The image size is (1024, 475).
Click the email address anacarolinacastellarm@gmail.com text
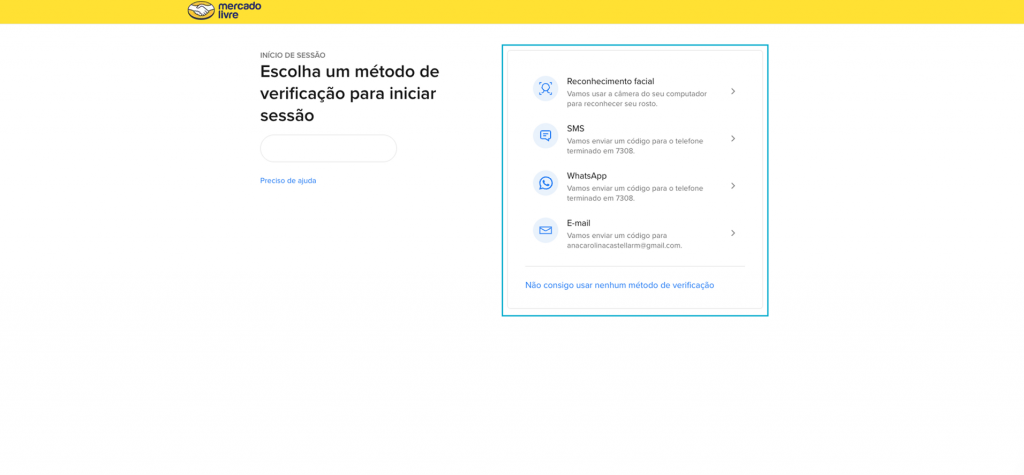tap(624, 246)
